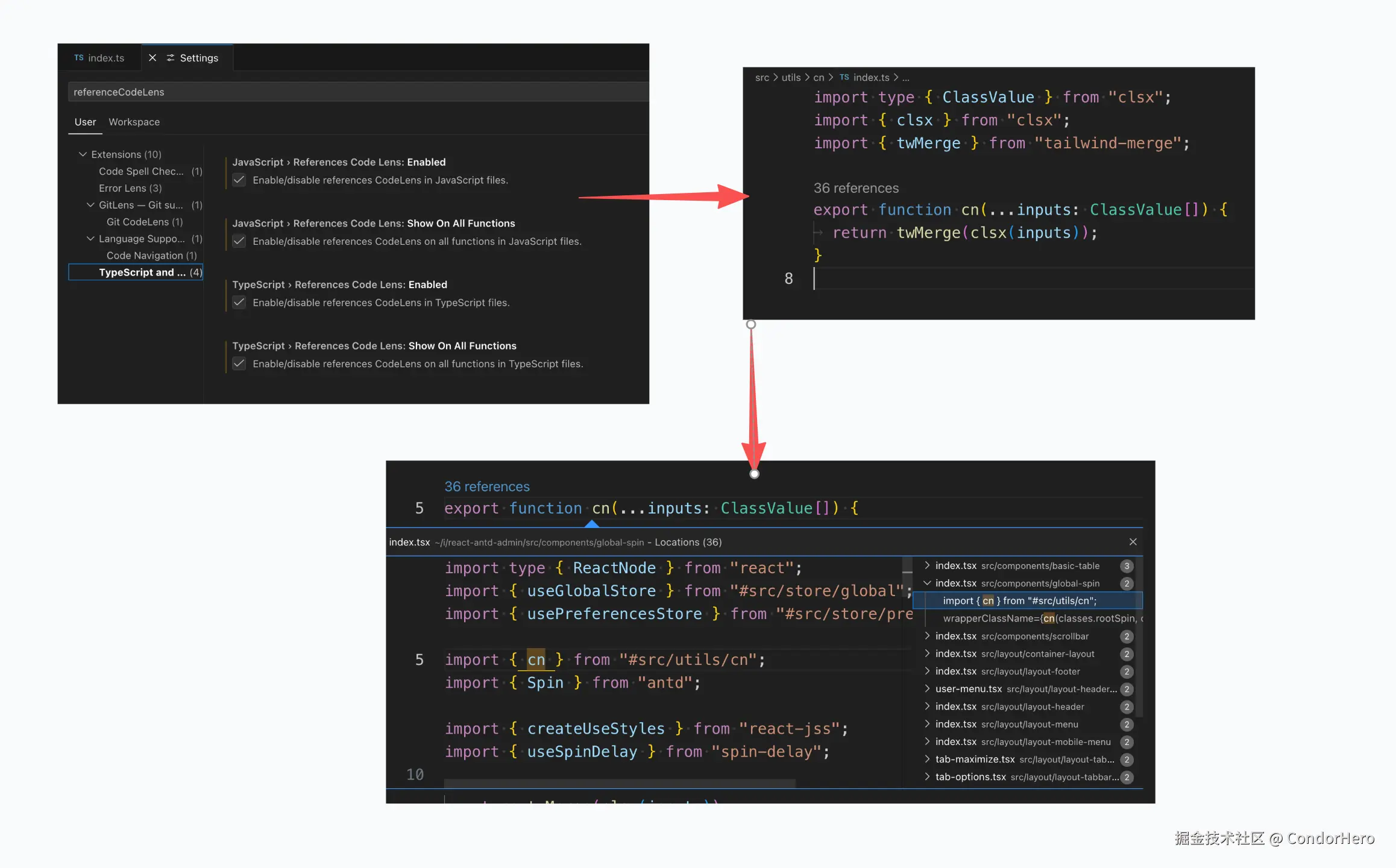Toggle TypeScript Show On All Functions checkbox
The height and width of the screenshot is (868, 1396).
pos(239,364)
